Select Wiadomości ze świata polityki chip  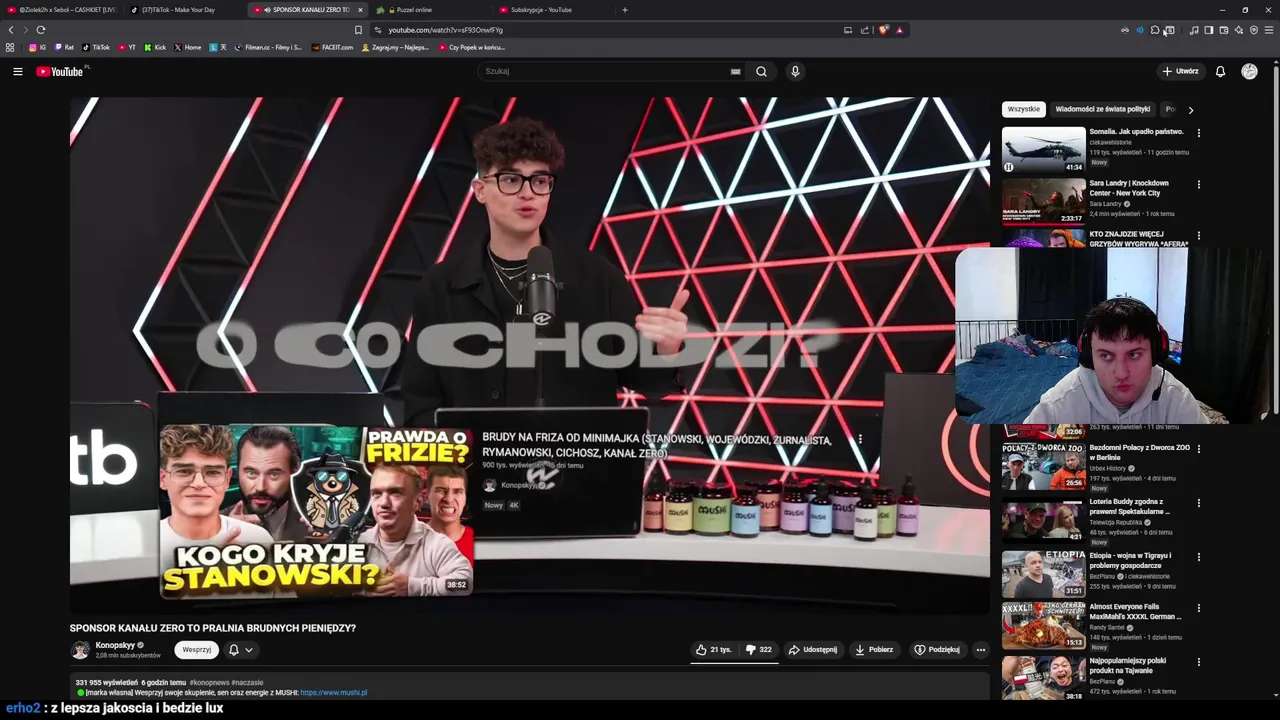[1103, 109]
